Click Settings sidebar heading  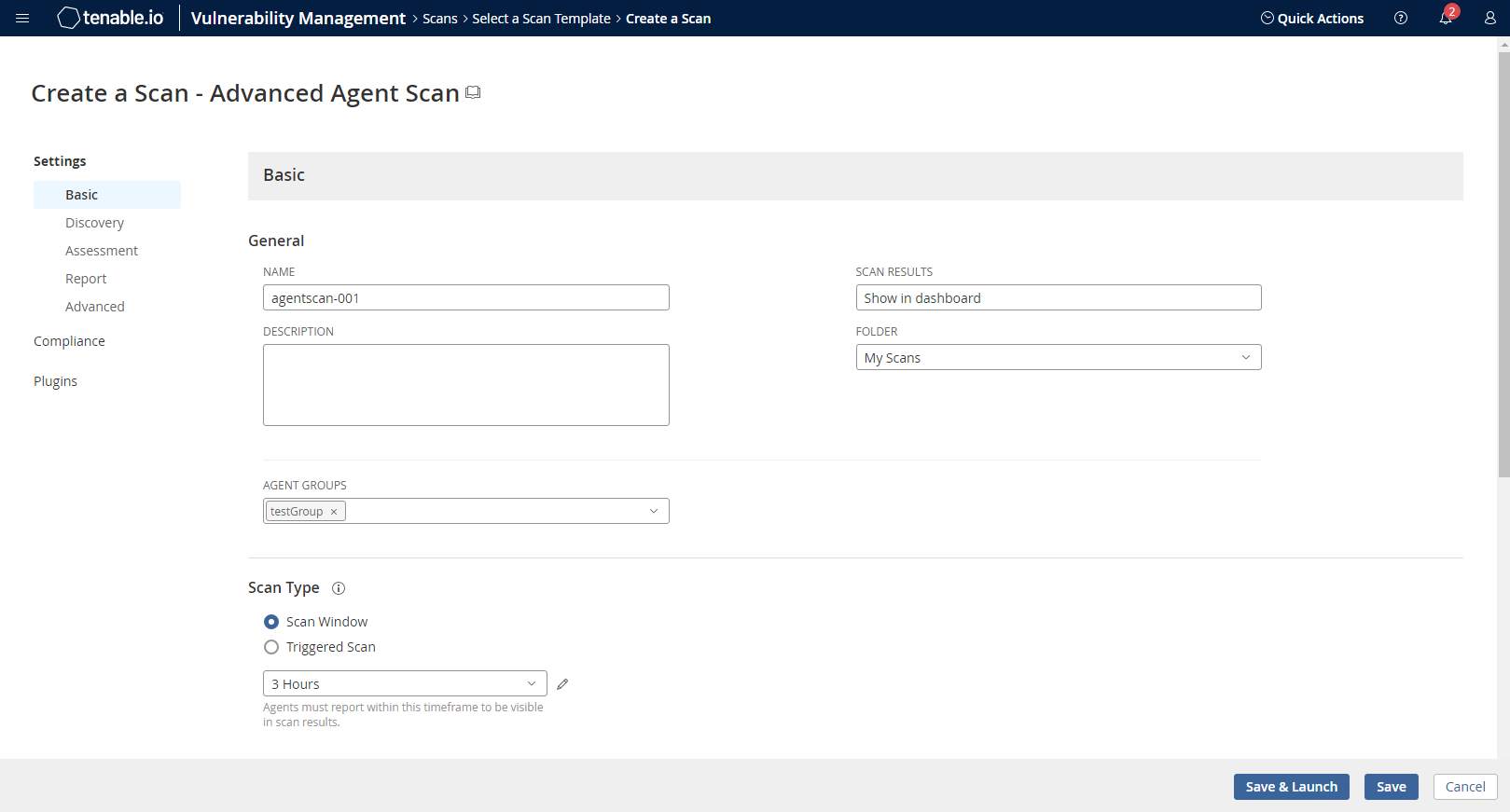(x=60, y=161)
